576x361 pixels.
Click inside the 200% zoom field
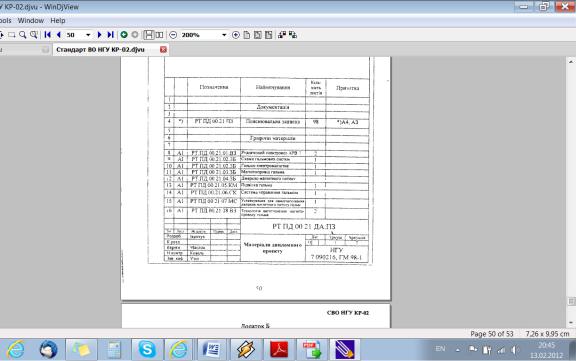[200, 35]
